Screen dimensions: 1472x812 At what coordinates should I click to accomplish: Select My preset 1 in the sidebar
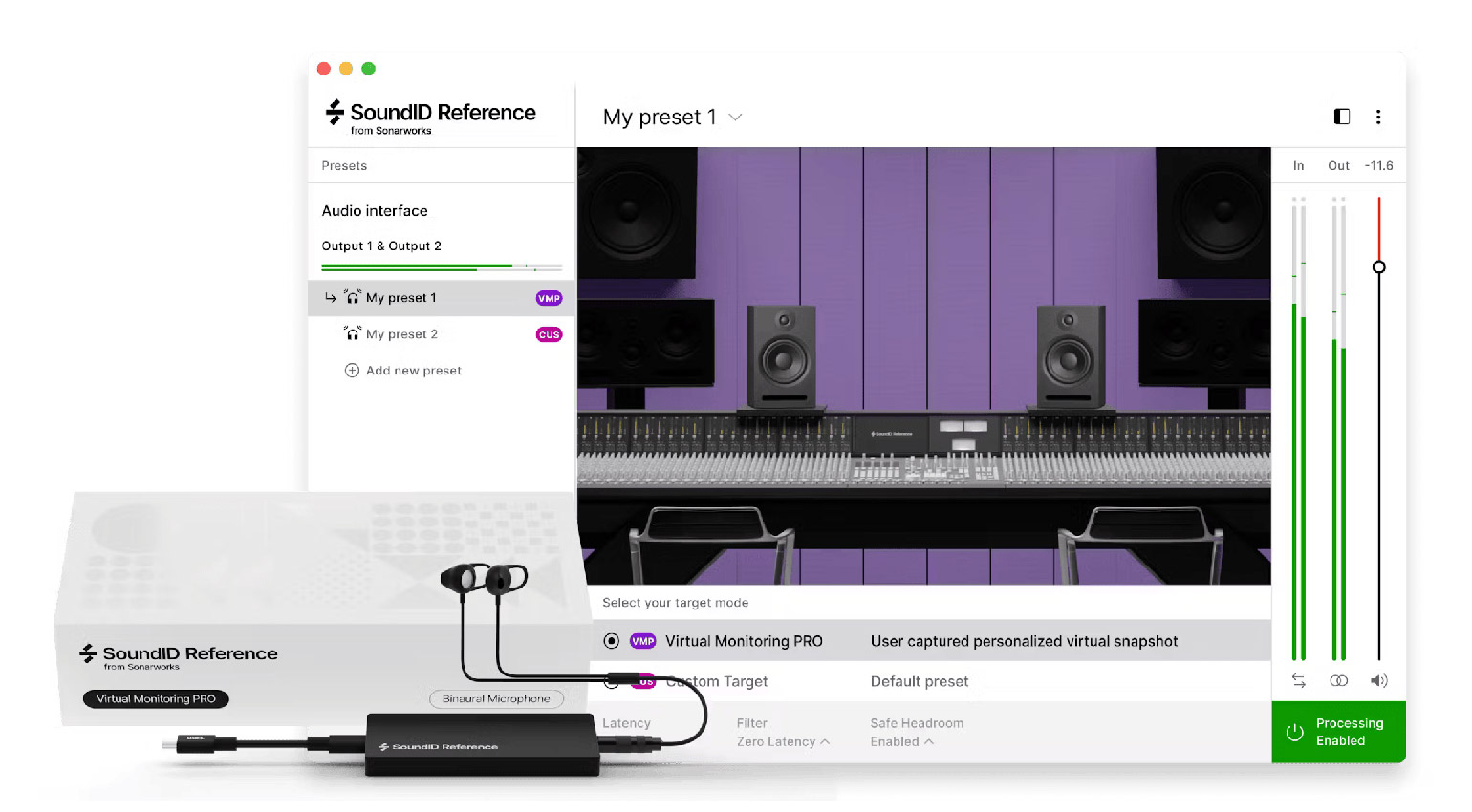400,298
